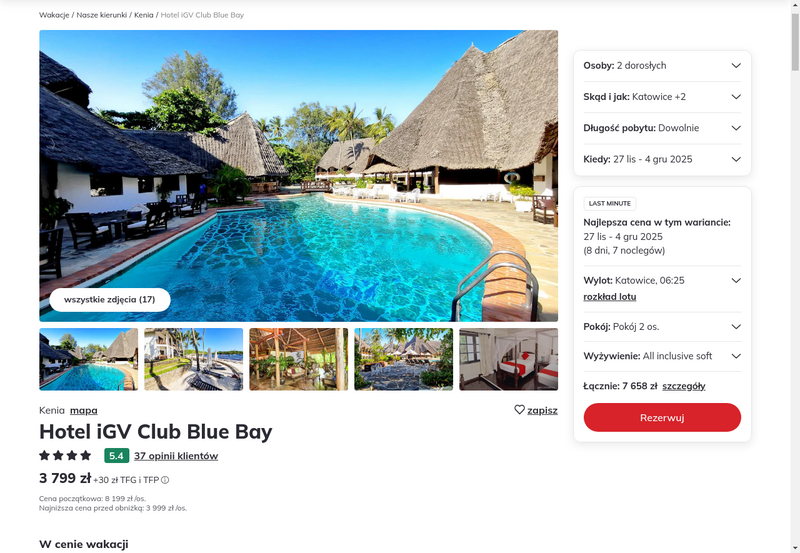Image resolution: width=800 pixels, height=553 pixels.
Task: Open the Pokój room type dropdown
Action: tap(662, 326)
